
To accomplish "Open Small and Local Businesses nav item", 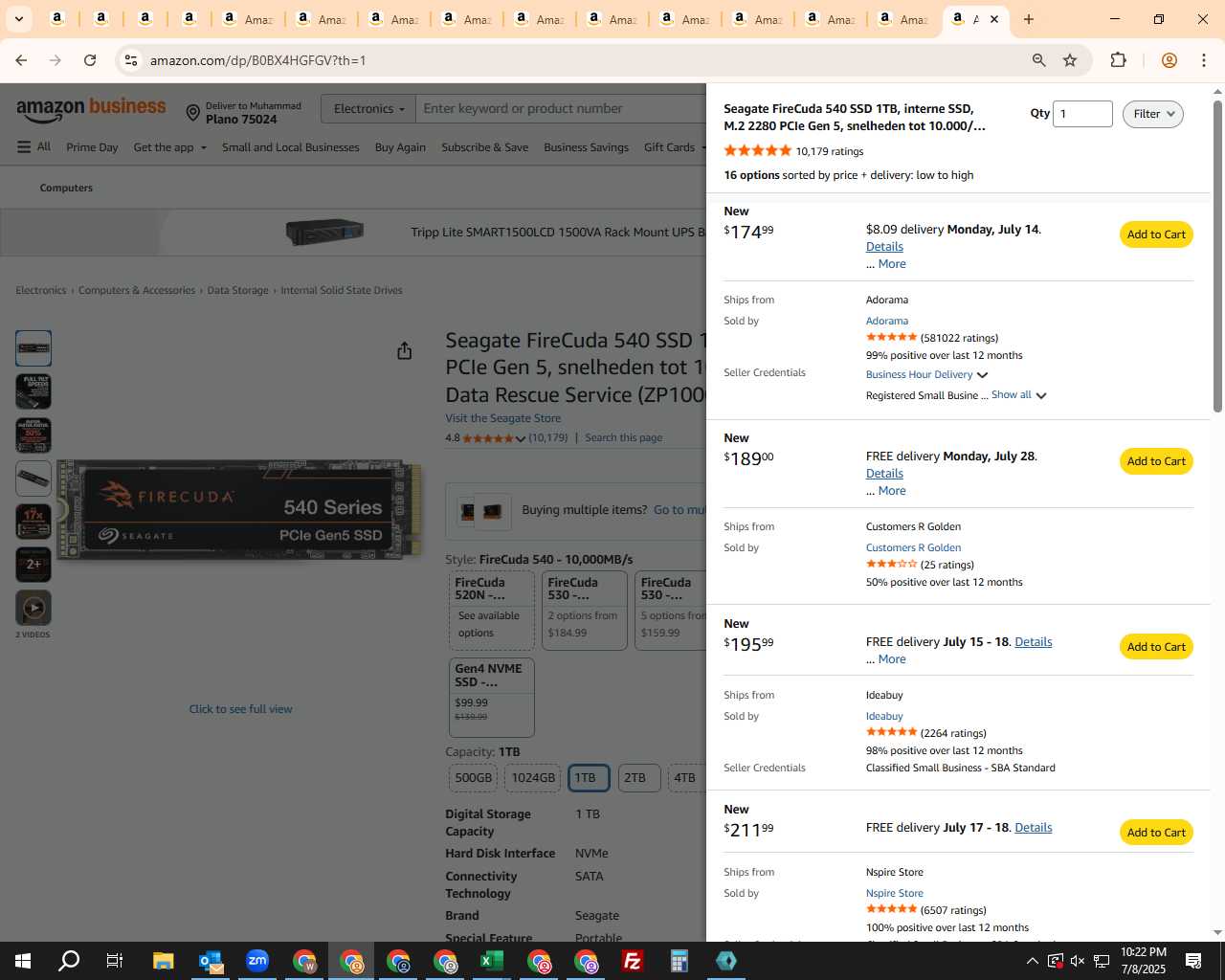I will coord(291,147).
